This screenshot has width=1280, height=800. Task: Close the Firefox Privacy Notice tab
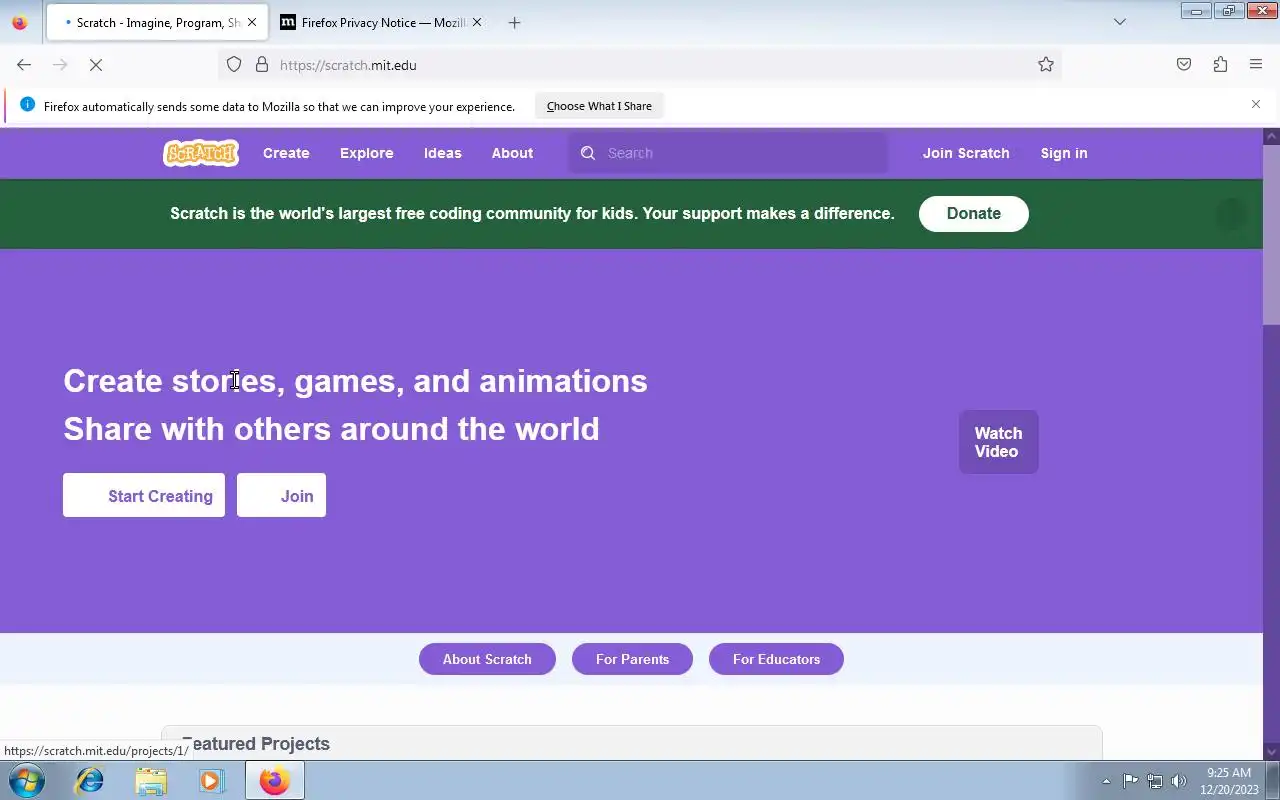pyautogui.click(x=476, y=22)
